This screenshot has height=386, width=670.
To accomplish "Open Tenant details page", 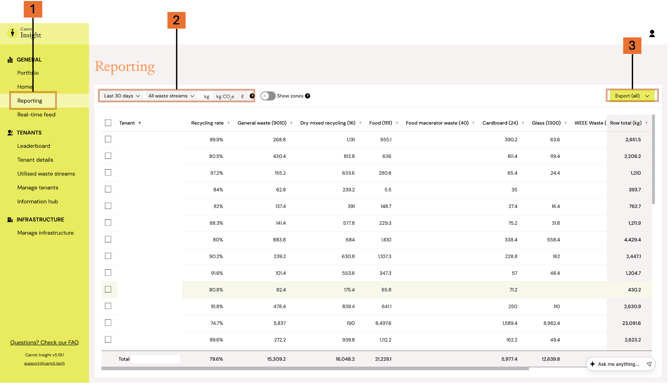I will pos(35,160).
